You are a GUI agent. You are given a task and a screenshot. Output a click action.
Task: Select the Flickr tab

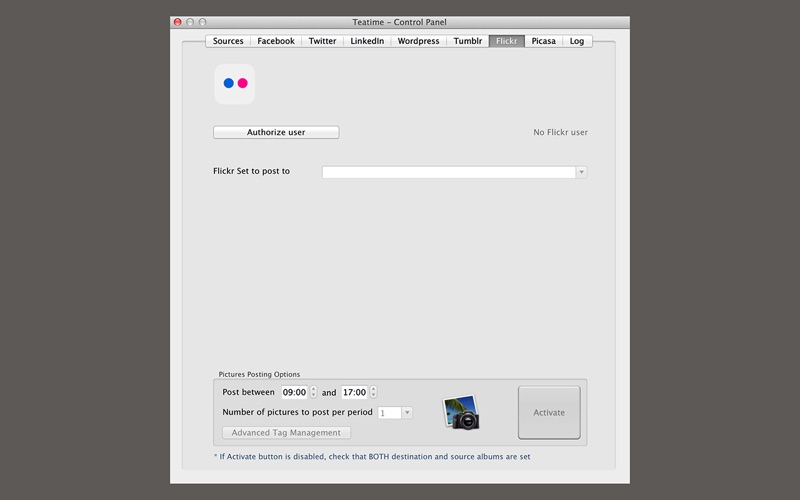[x=507, y=41]
